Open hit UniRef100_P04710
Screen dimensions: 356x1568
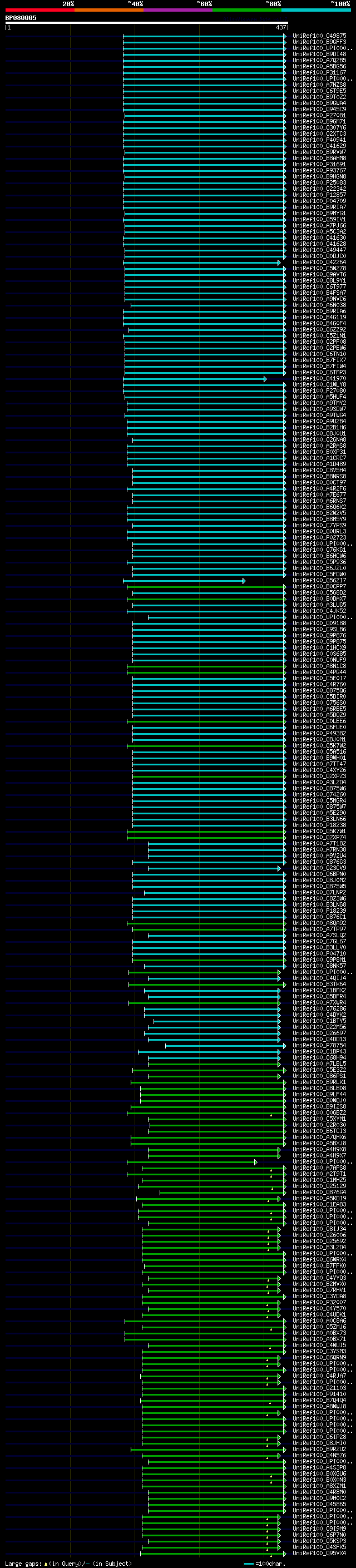coord(319,954)
